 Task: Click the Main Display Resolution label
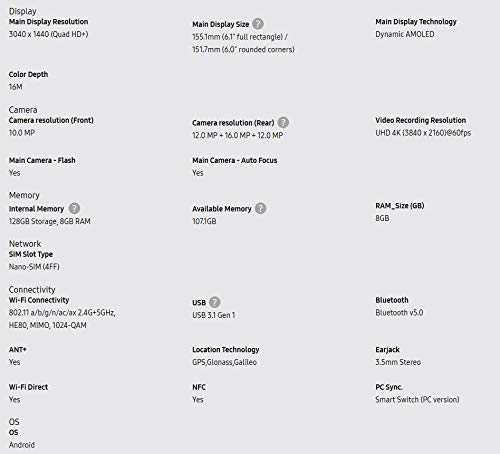49,22
